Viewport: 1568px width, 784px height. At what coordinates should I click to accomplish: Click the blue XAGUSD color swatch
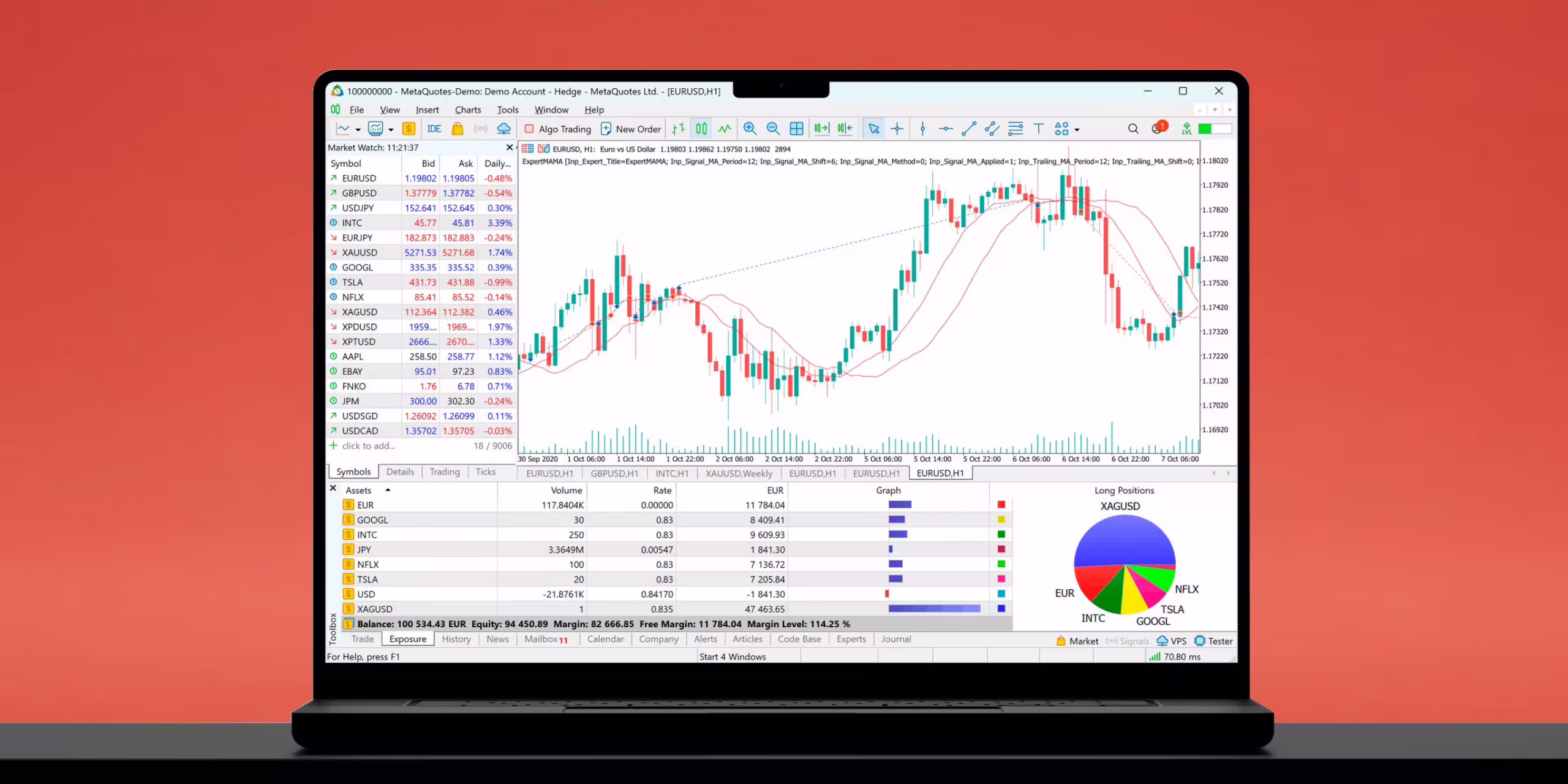click(x=1001, y=609)
